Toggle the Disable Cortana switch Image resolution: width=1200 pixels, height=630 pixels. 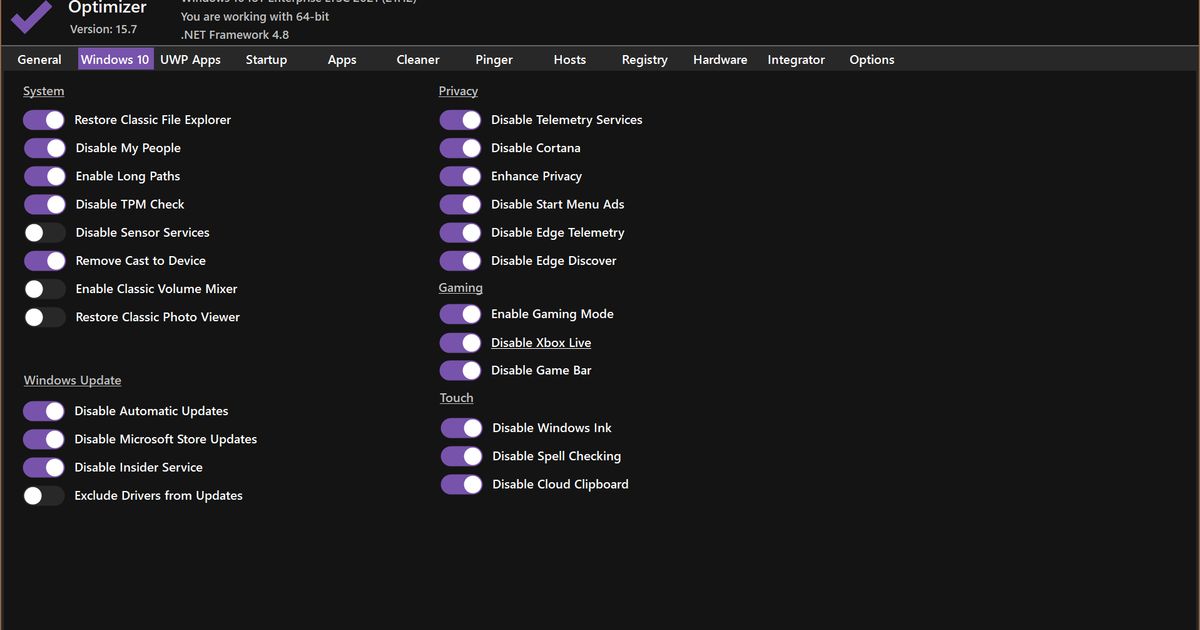[x=460, y=148]
